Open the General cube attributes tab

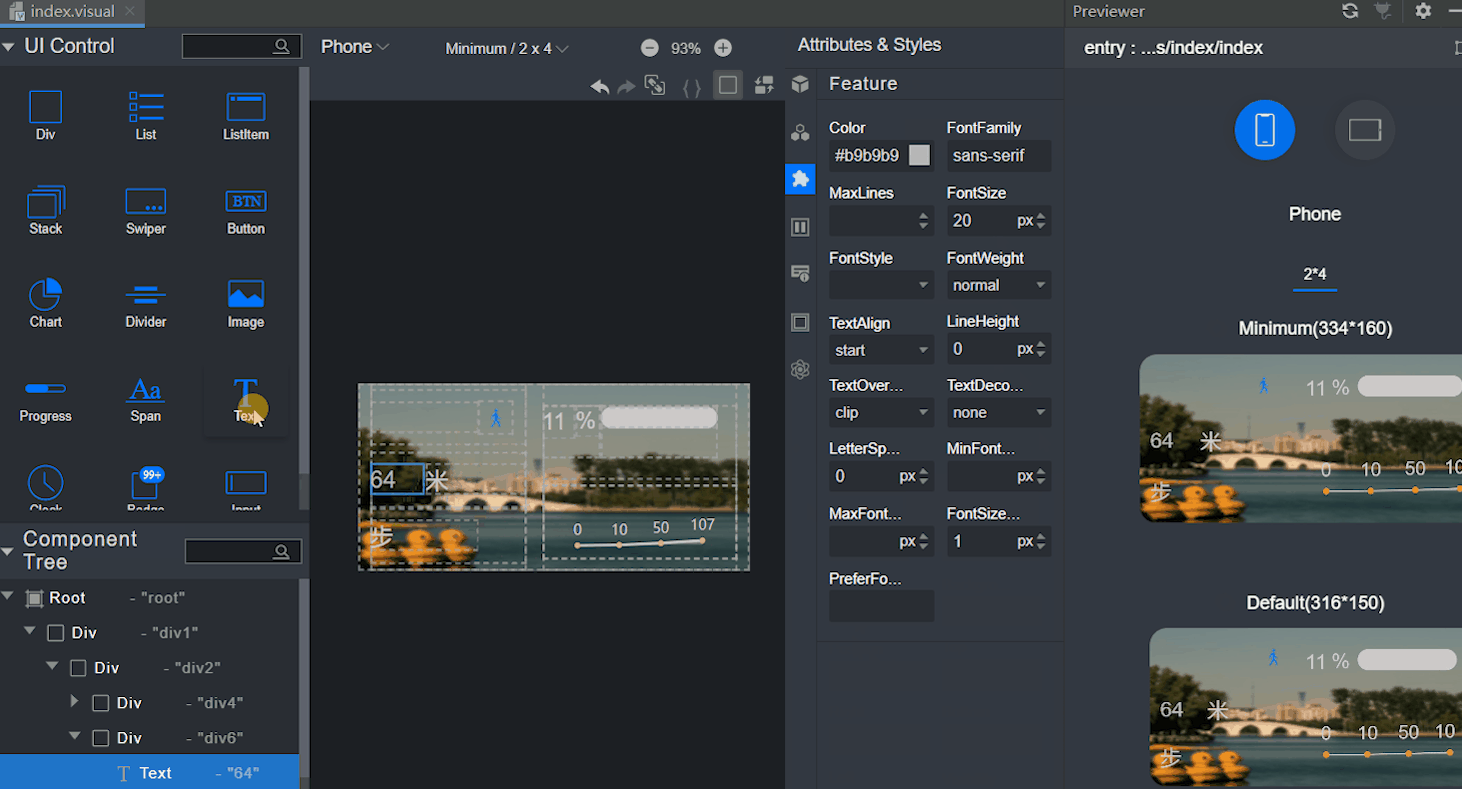[800, 84]
